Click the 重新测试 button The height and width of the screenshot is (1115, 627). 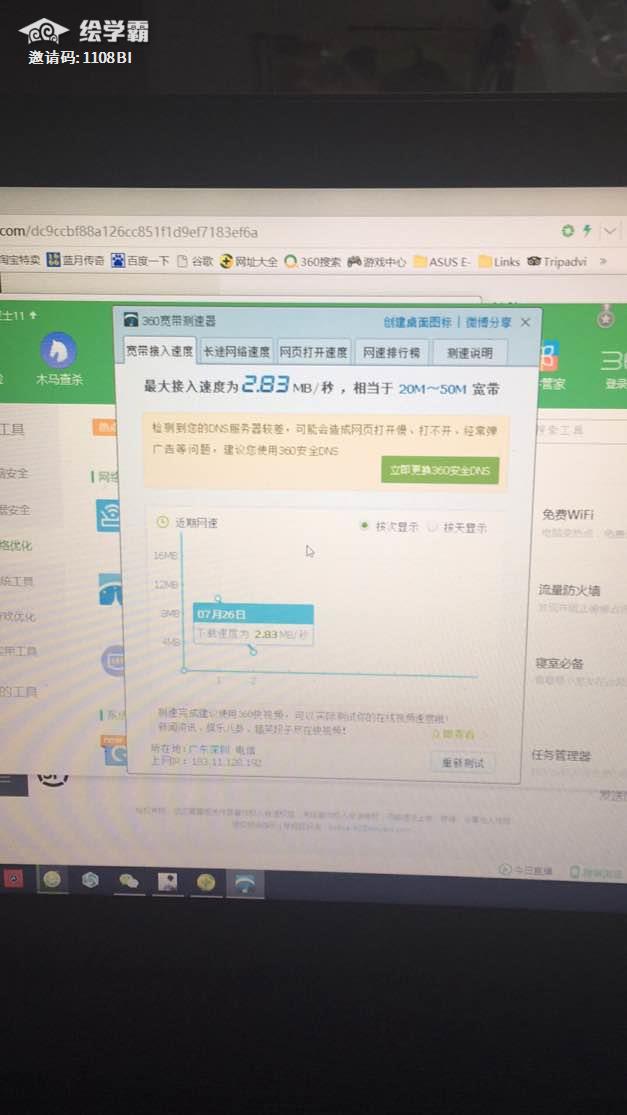[x=463, y=763]
